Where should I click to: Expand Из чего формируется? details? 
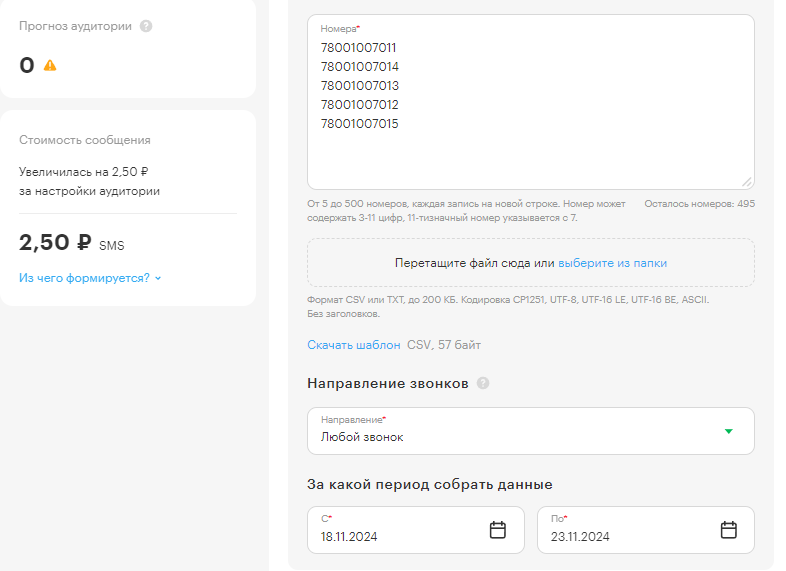(90, 278)
